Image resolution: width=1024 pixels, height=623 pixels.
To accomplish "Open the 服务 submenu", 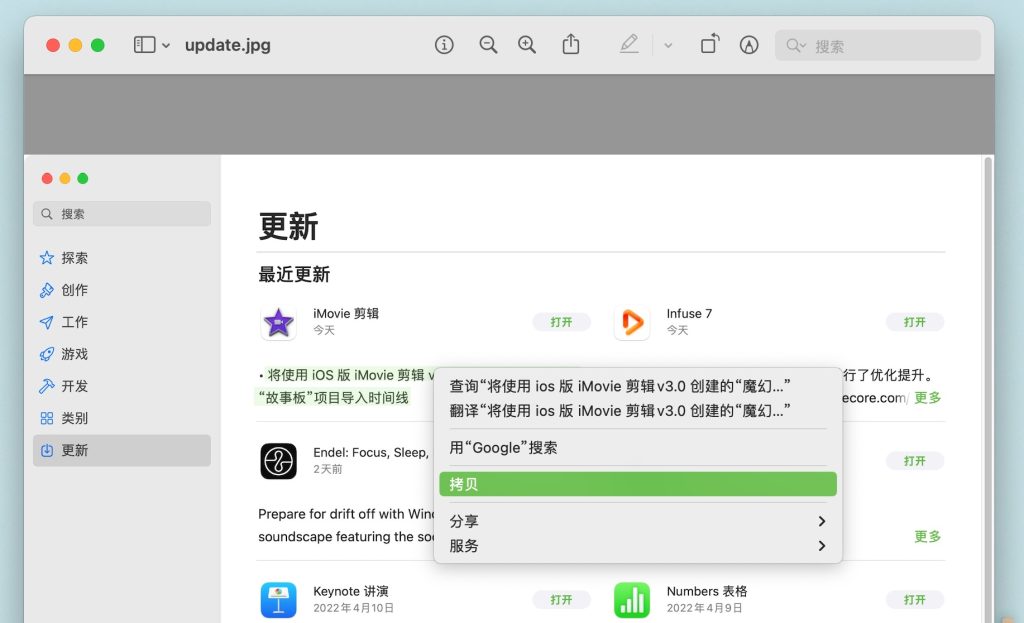I will click(638, 546).
